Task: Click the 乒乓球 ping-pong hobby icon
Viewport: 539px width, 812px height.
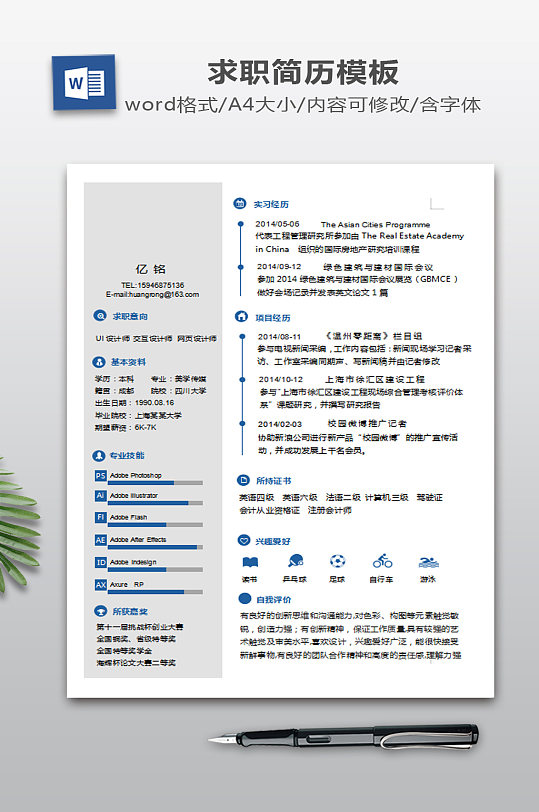Action: point(296,561)
